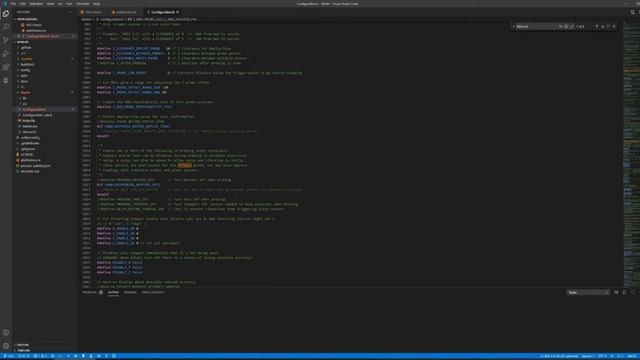Open the PlatformIO sidebar icon
Viewport: 640px width, 360px height.
coord(6,80)
